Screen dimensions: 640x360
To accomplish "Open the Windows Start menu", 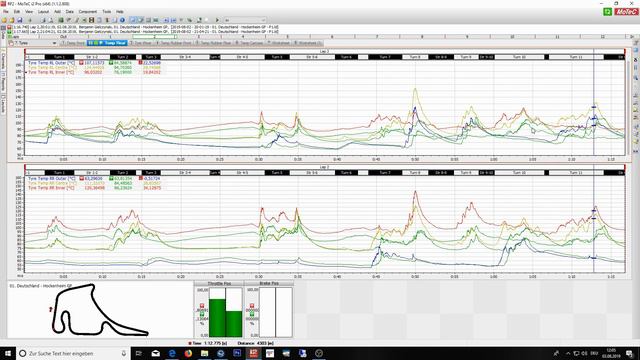I will (8, 353).
